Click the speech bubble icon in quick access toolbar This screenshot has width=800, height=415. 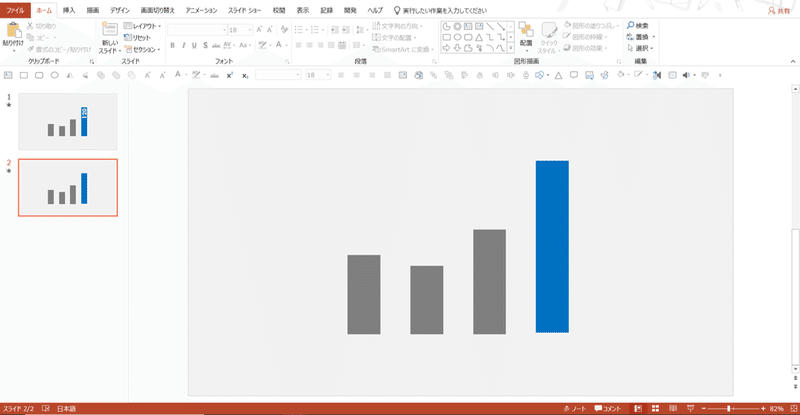(574, 76)
